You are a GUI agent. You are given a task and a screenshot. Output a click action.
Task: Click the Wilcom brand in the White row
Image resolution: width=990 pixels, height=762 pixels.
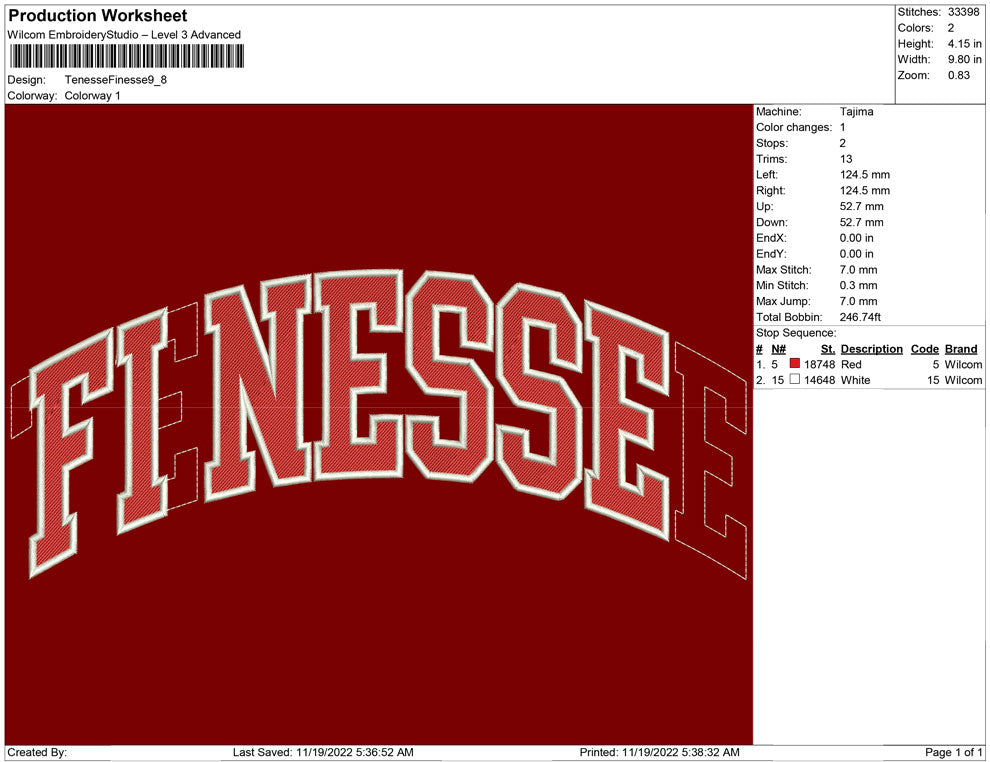963,380
